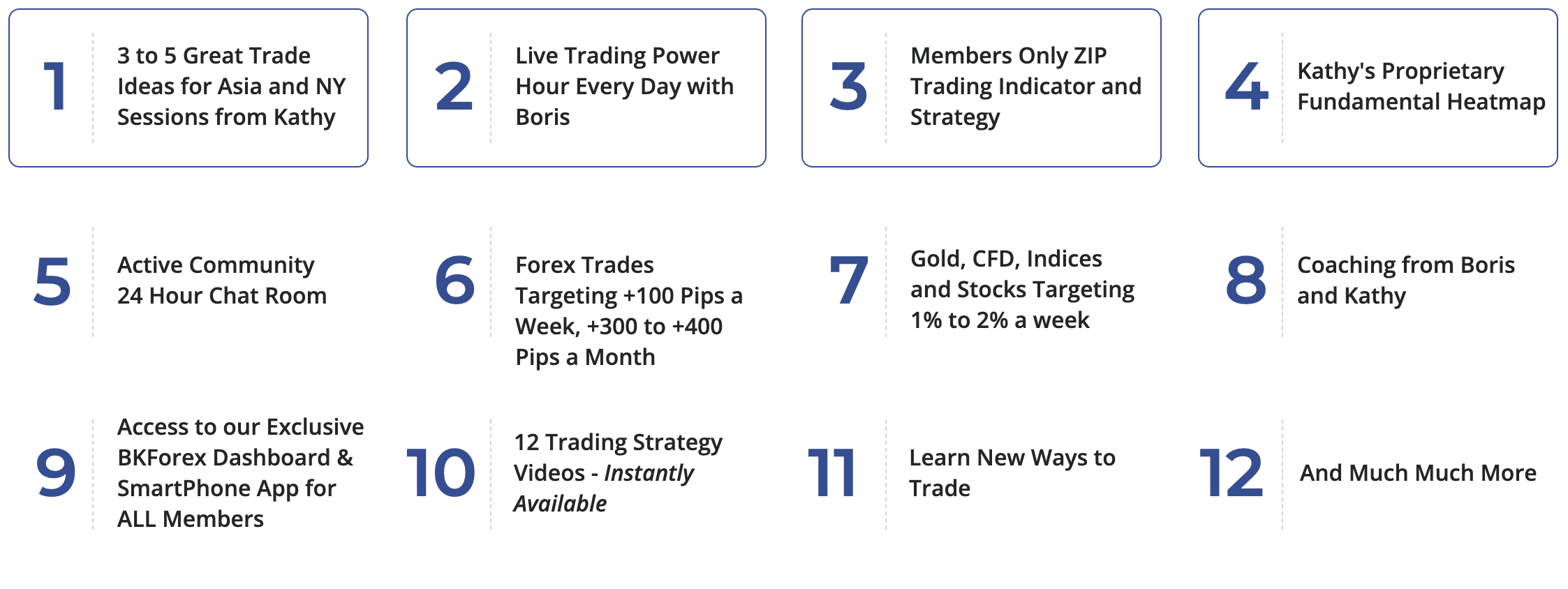Click 'And Much Much More' text
Screen dimensions: 1568x589
tap(1418, 473)
